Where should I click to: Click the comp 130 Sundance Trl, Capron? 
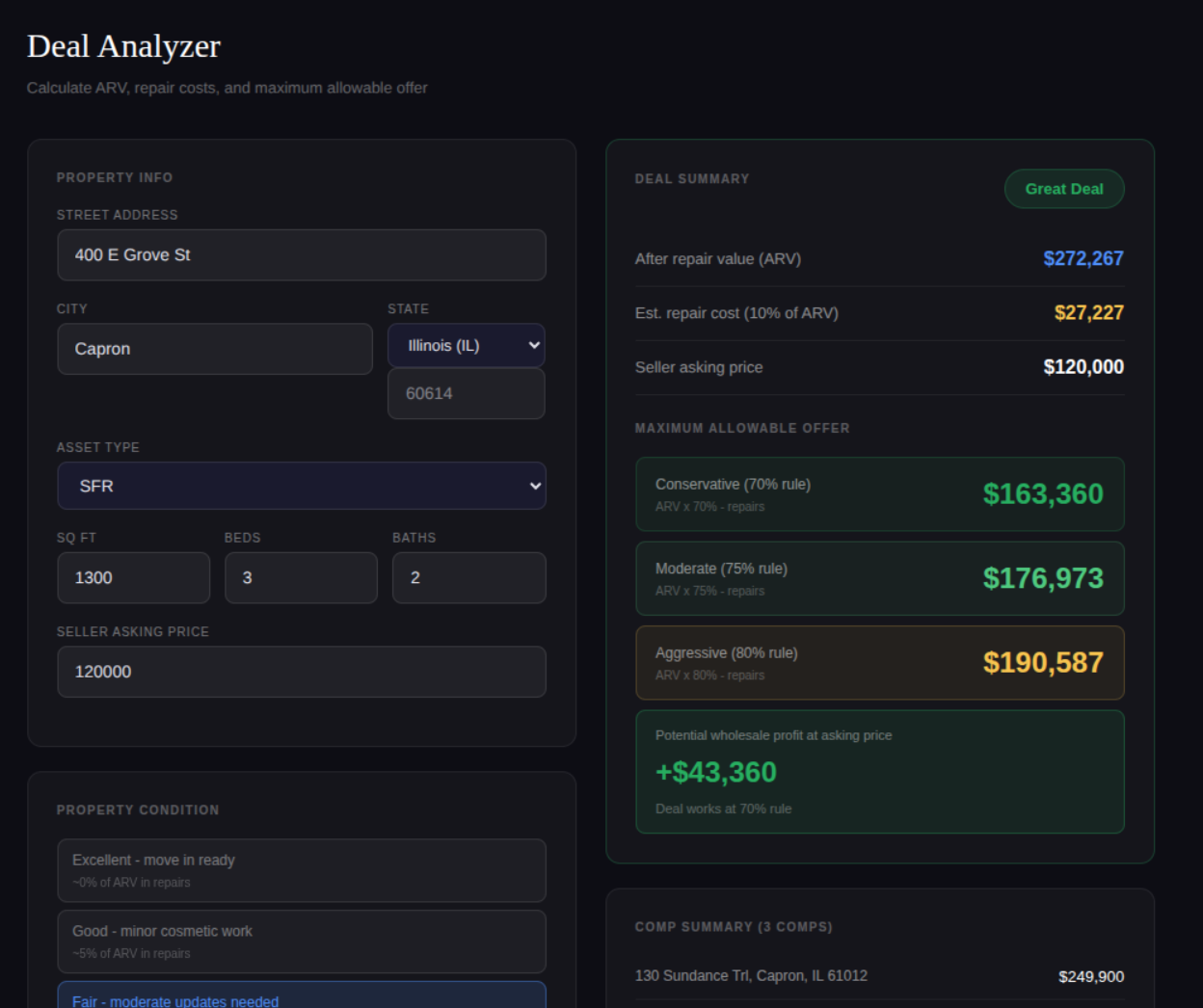tap(751, 975)
